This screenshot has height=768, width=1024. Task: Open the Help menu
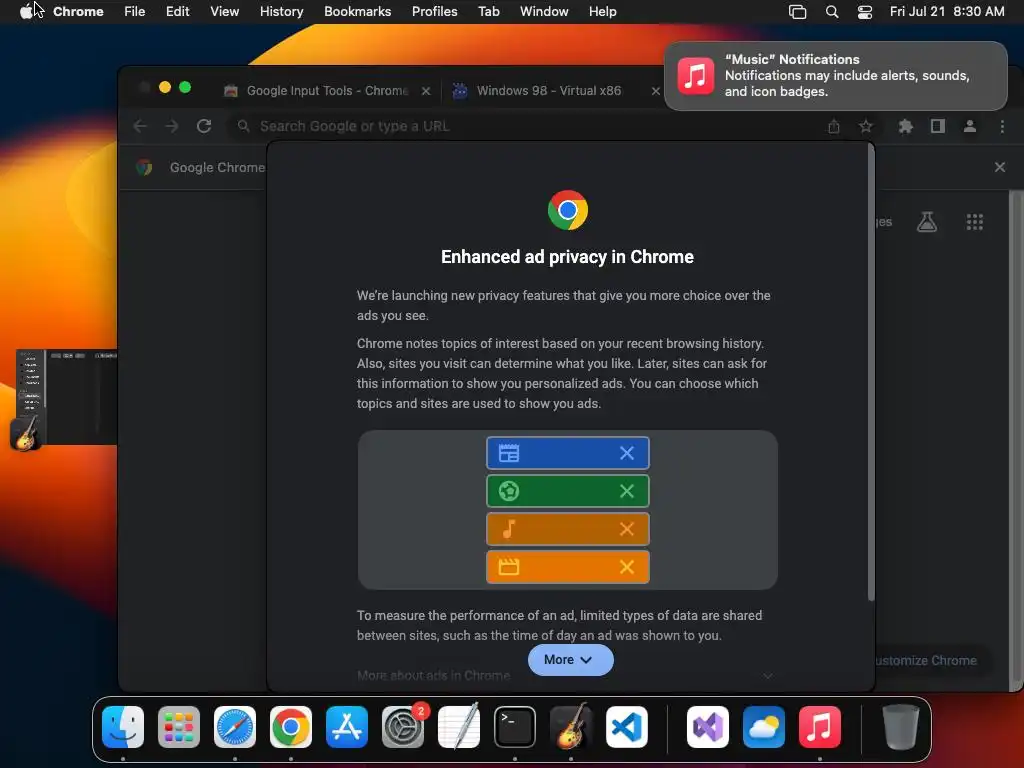pos(602,12)
